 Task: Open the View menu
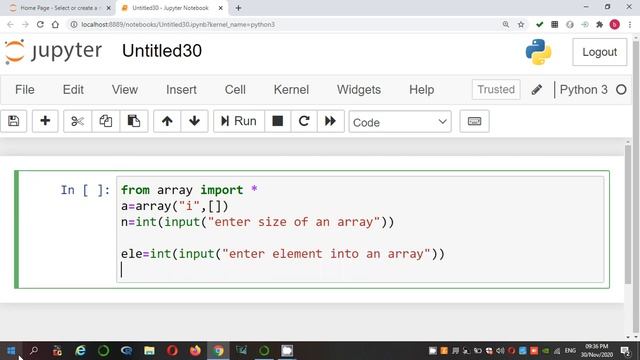pyautogui.click(x=125, y=90)
